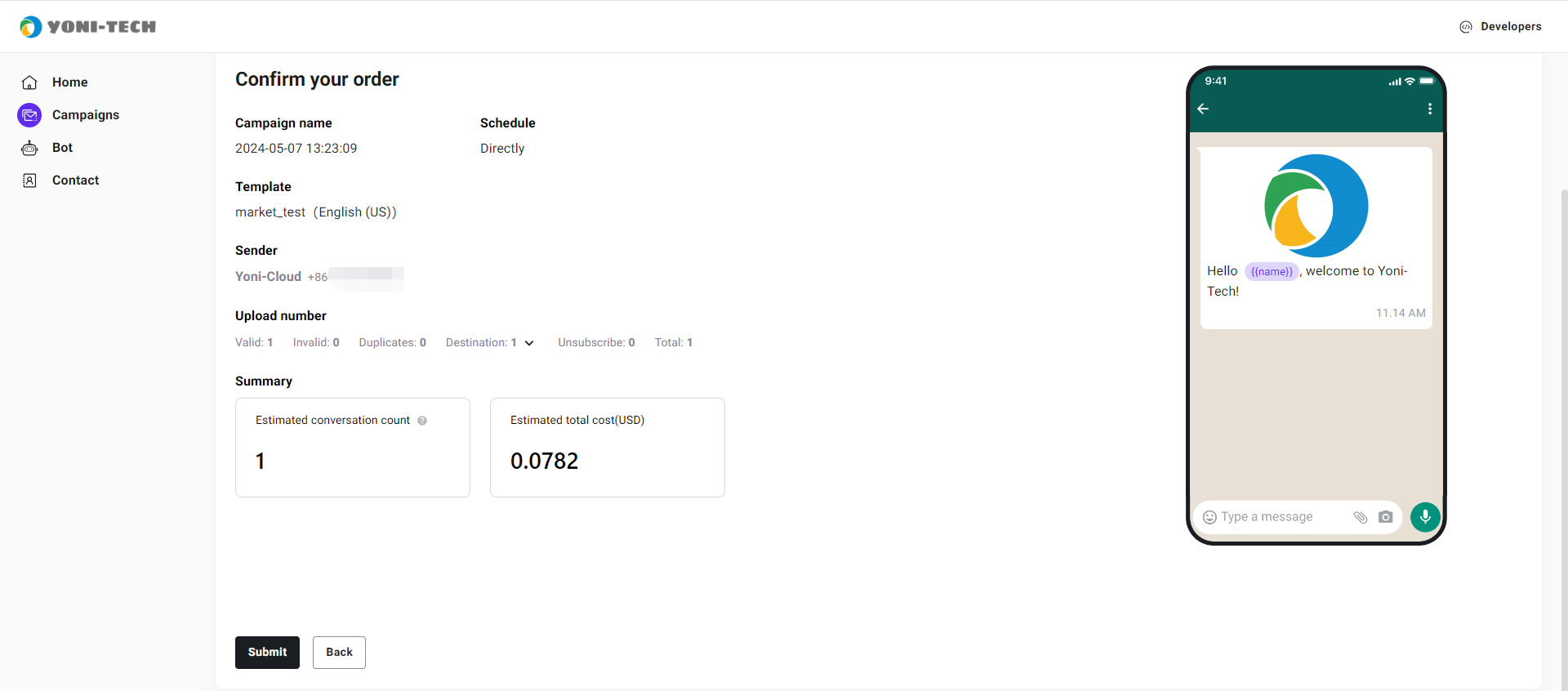Tap the green microphone button in preview
Viewport: 1568px width, 691px height.
click(1425, 517)
